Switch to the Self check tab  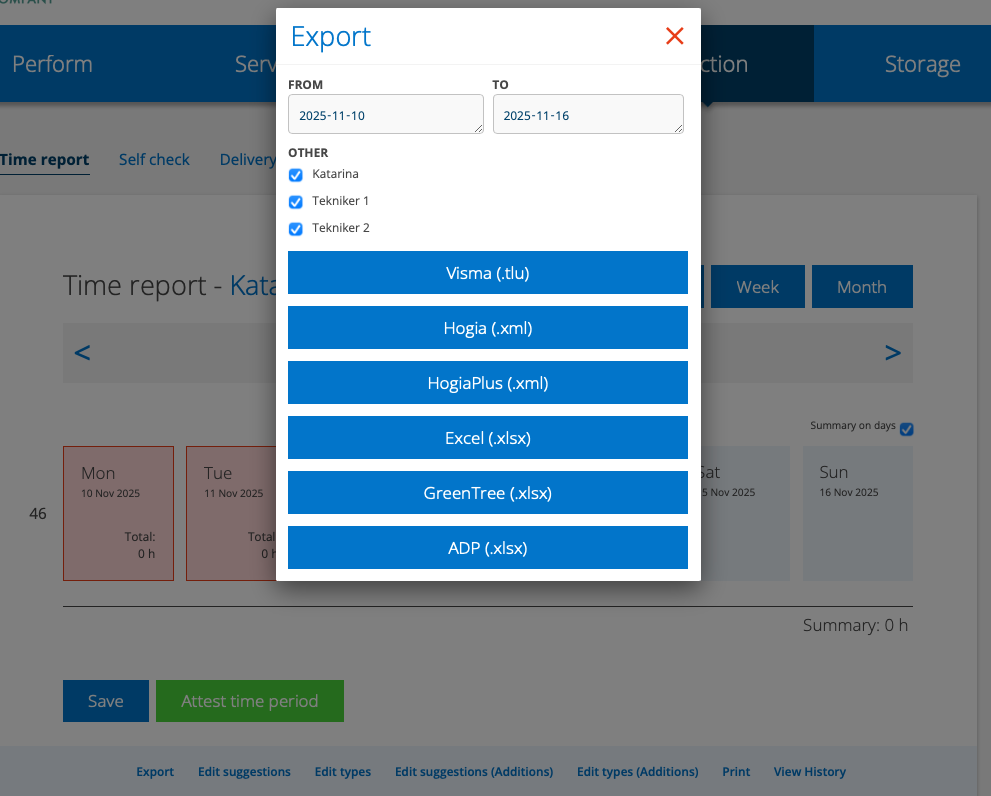[x=154, y=159]
